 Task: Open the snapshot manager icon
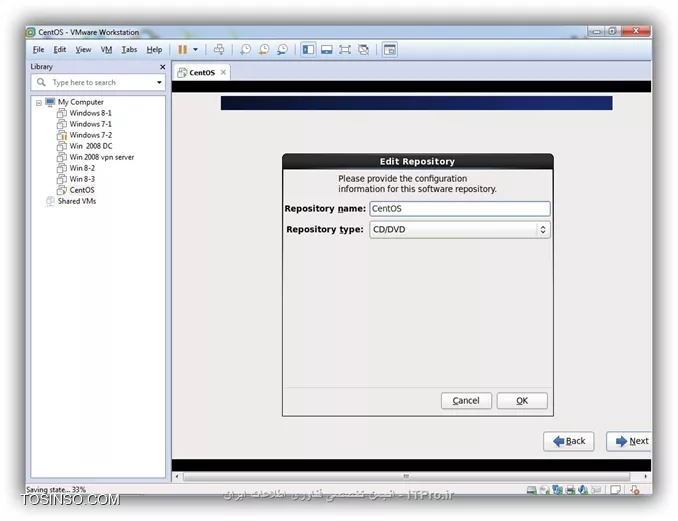coord(282,50)
